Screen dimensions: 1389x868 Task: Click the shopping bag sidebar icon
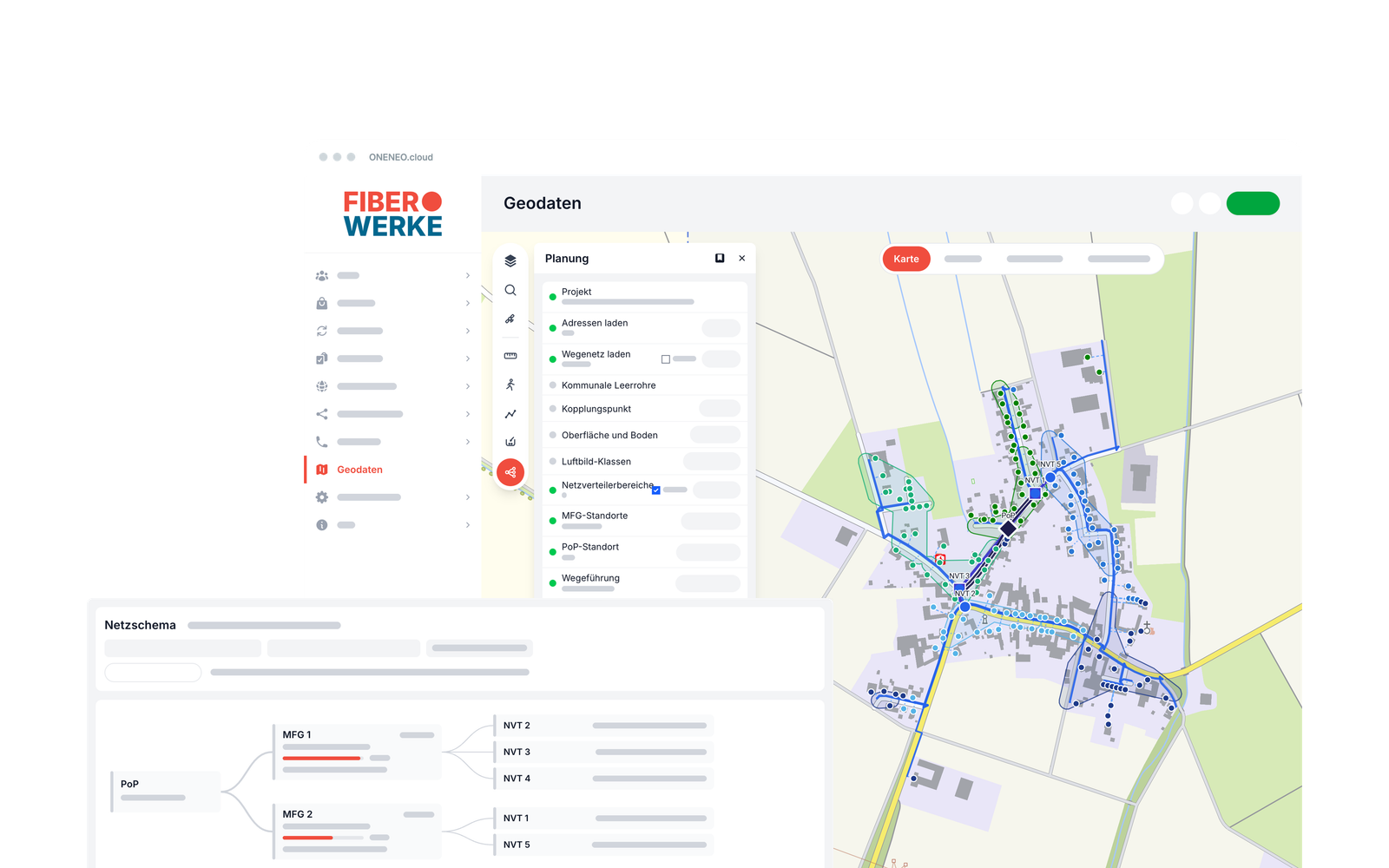(x=322, y=303)
